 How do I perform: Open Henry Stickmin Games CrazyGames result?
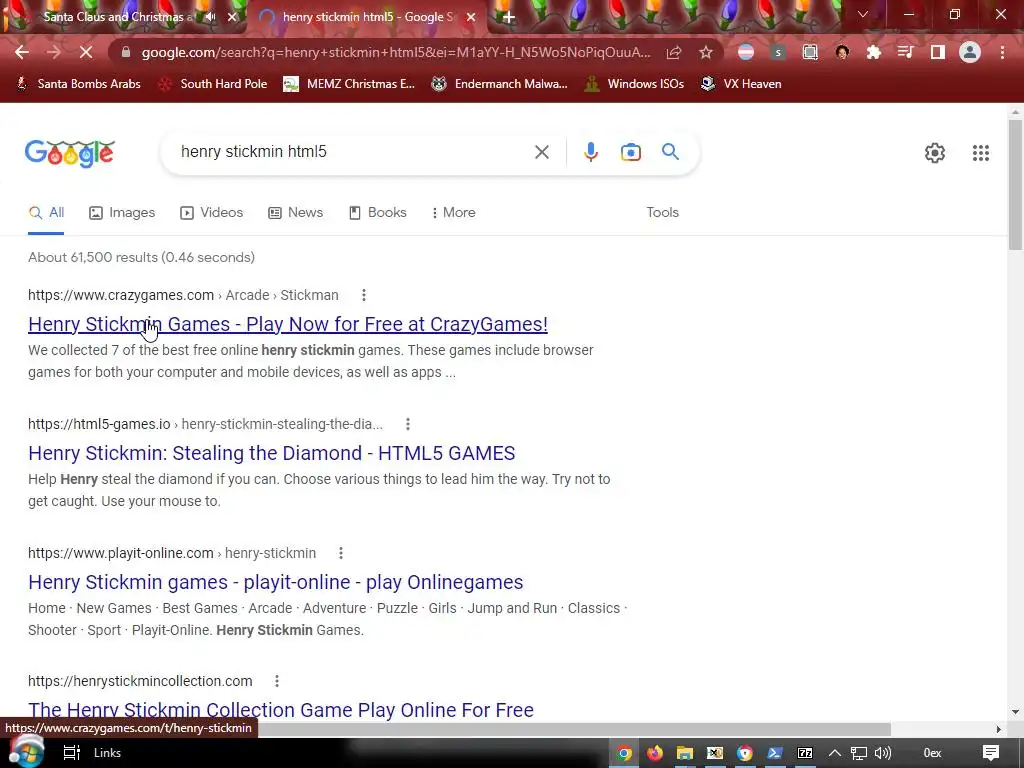288,324
